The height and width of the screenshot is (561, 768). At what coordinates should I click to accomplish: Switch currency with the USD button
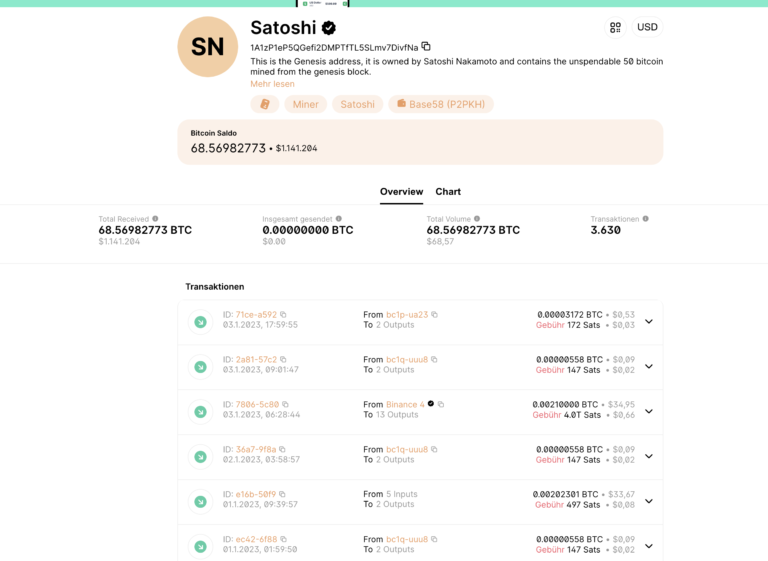[x=647, y=27]
